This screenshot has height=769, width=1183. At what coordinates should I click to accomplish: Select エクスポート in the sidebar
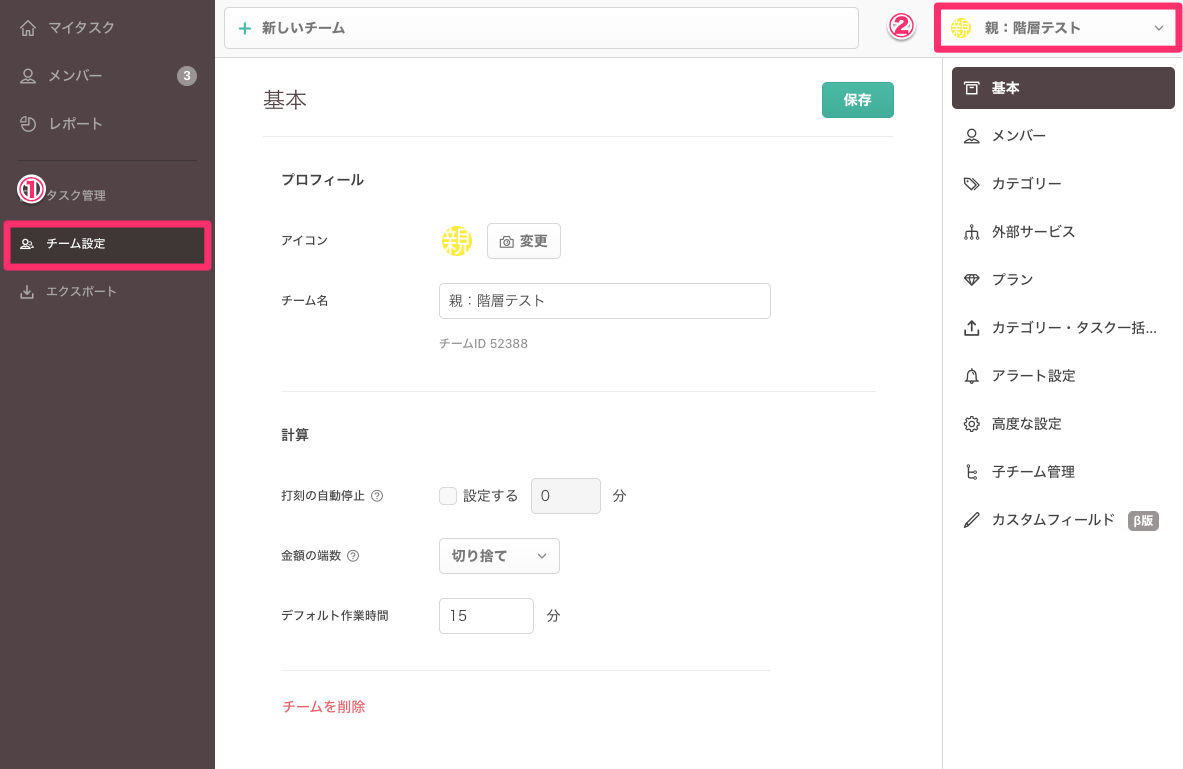pyautogui.click(x=80, y=291)
